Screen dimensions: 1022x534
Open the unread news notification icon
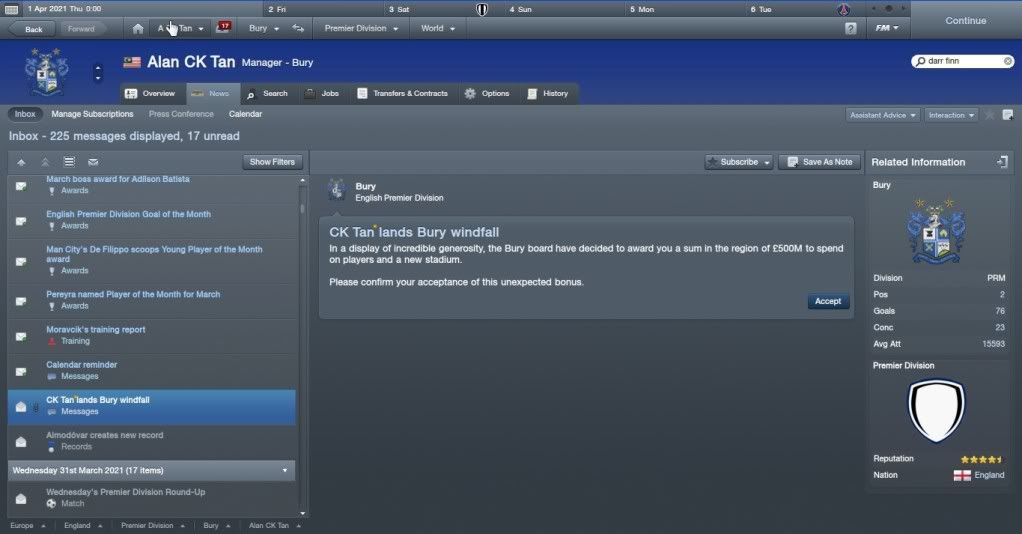point(223,27)
